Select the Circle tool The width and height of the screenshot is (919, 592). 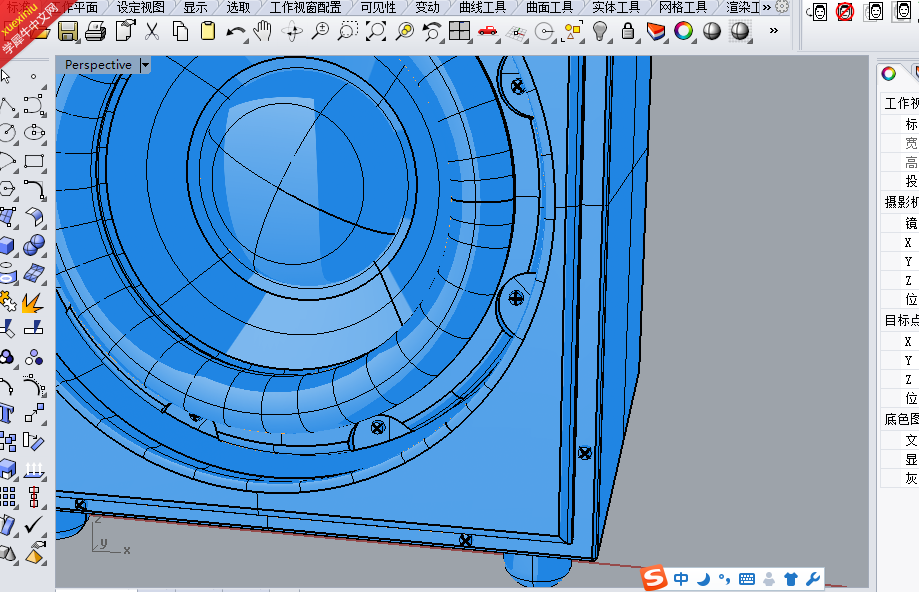8,133
